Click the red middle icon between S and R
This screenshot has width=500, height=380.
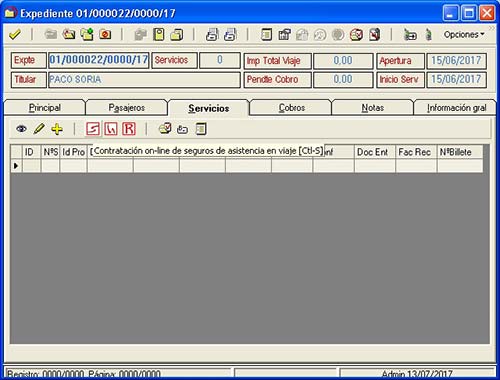[x=111, y=129]
